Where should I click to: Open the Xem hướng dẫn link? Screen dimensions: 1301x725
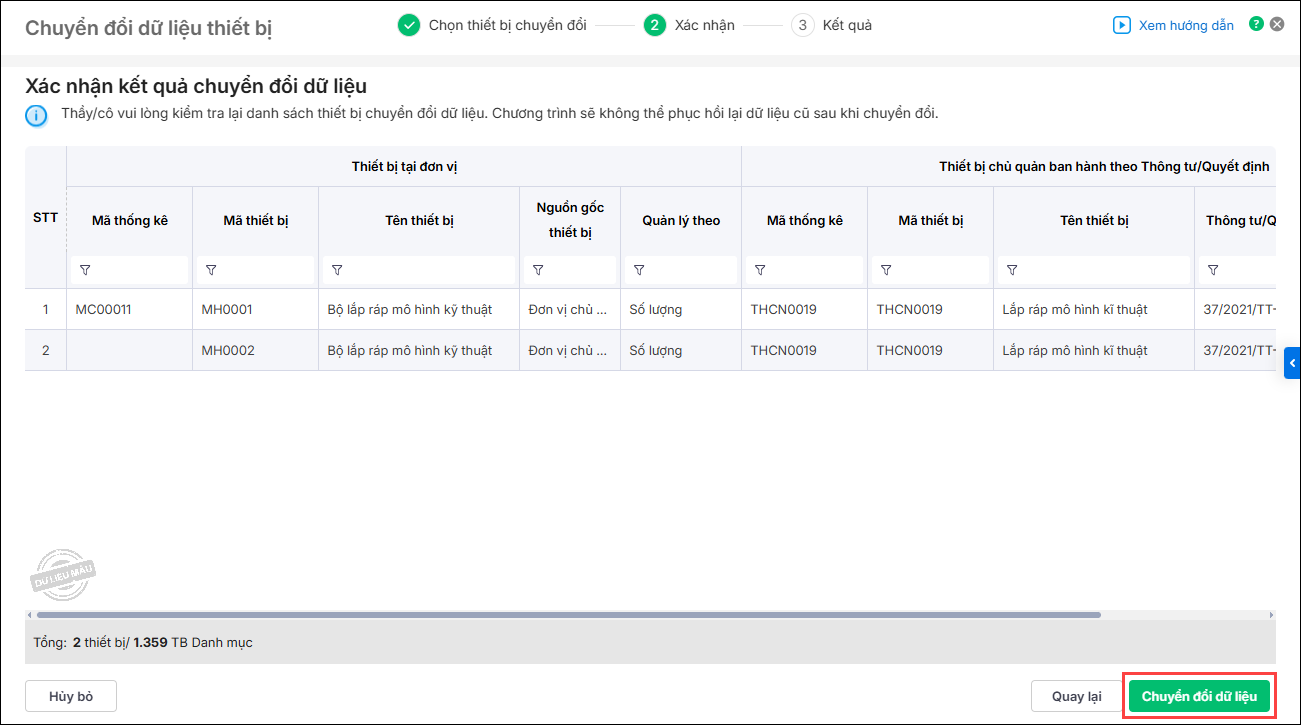1186,25
